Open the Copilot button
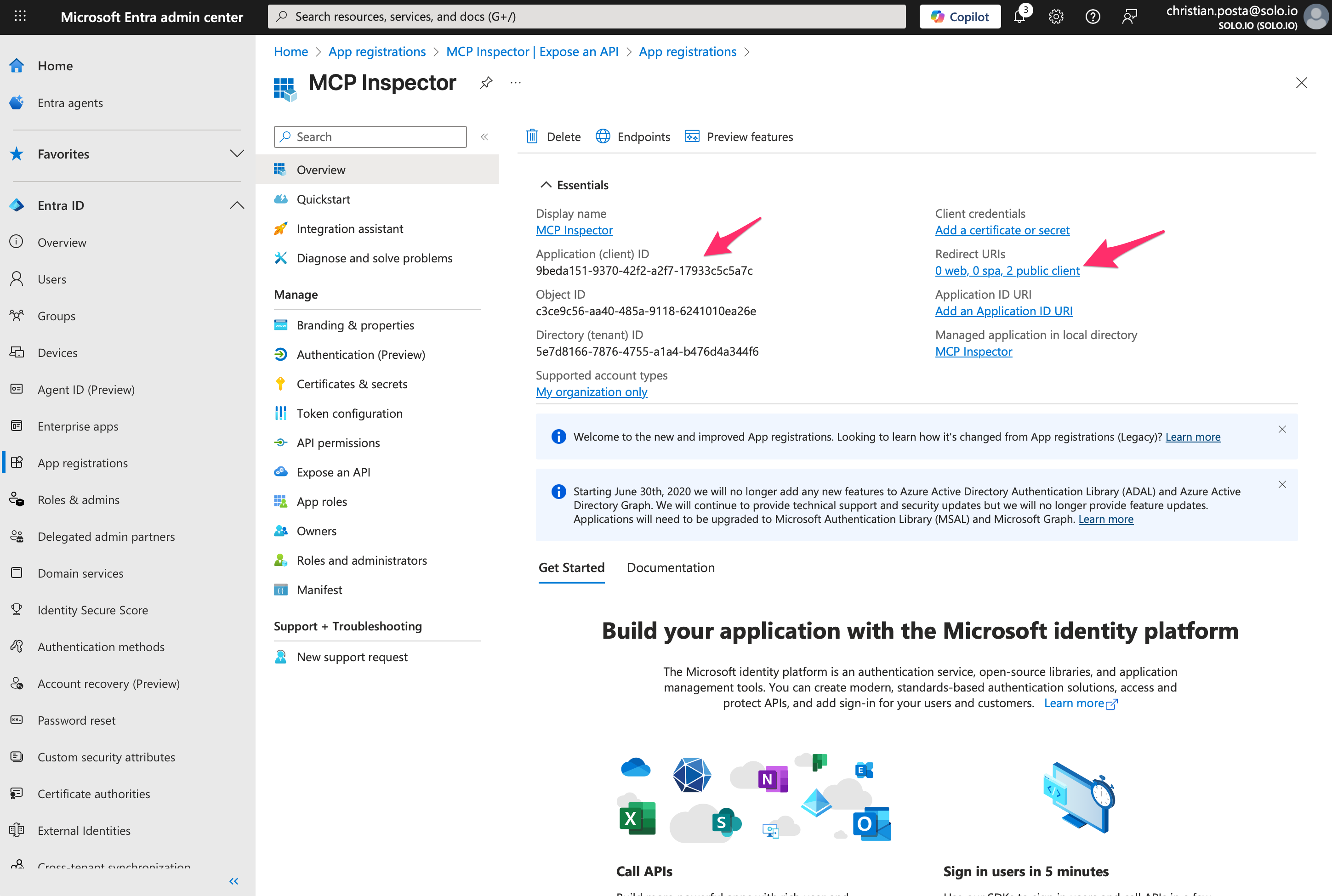Screen dimensions: 1332x896 coord(960,17)
